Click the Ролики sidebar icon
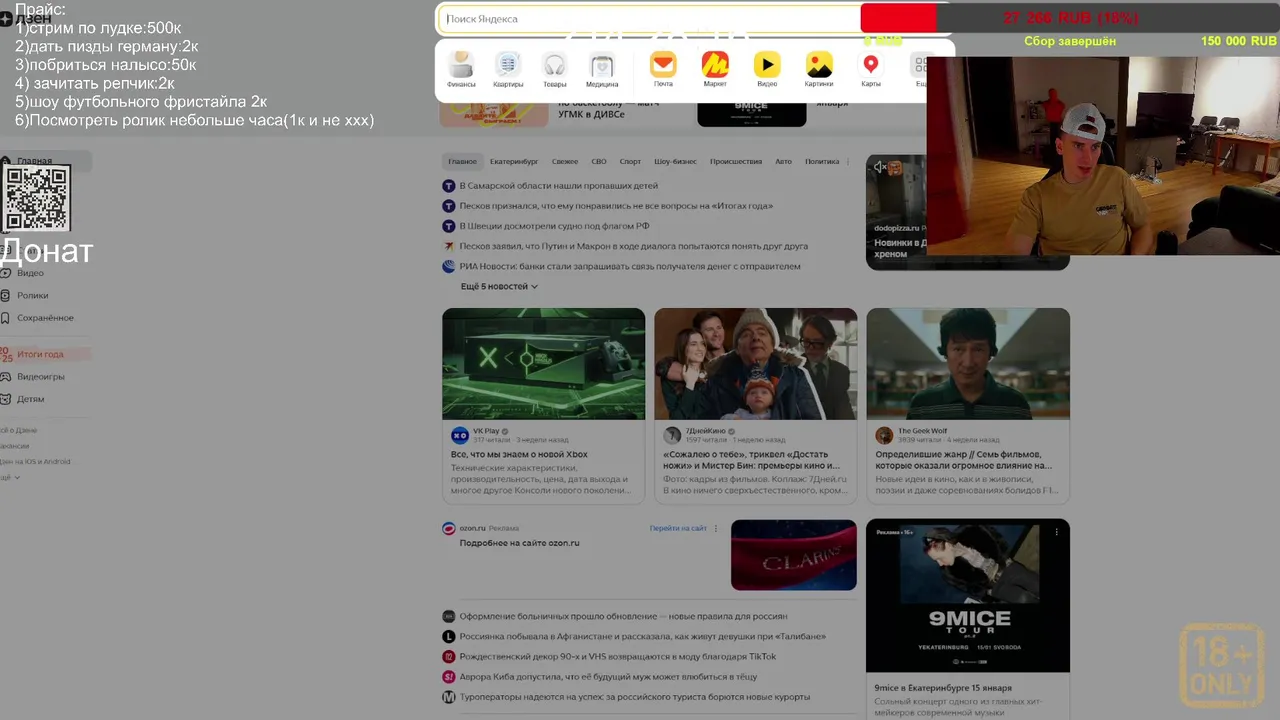 tap(7, 295)
